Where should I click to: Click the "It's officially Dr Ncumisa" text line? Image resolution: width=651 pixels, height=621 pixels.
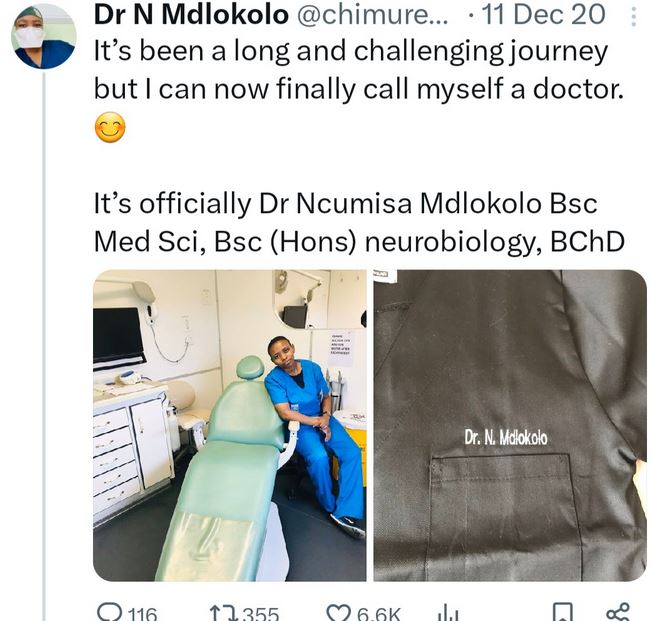click(x=345, y=204)
